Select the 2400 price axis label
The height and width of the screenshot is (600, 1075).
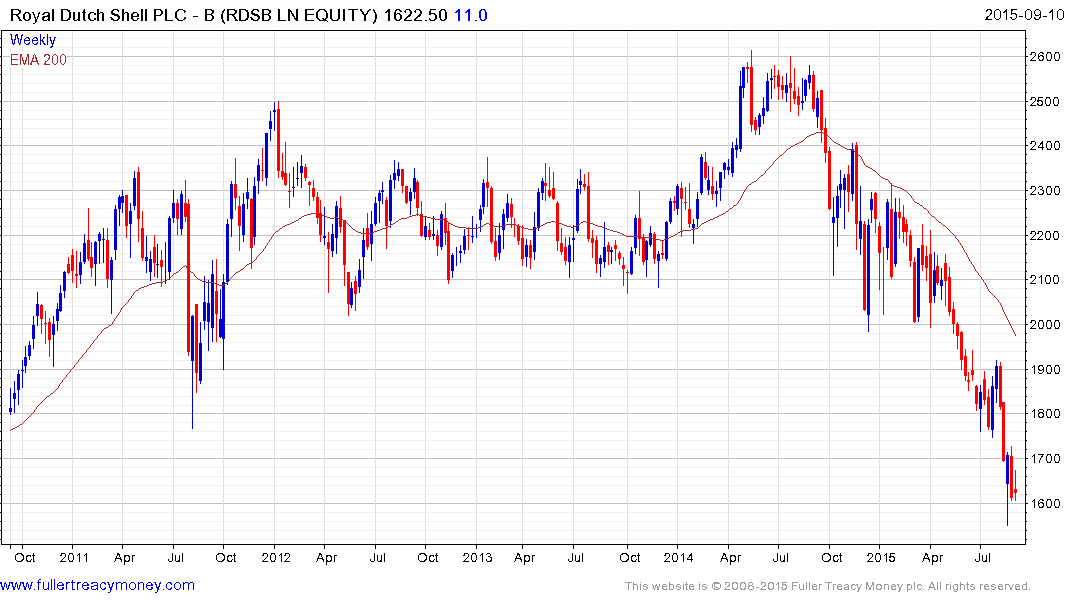coord(1045,146)
